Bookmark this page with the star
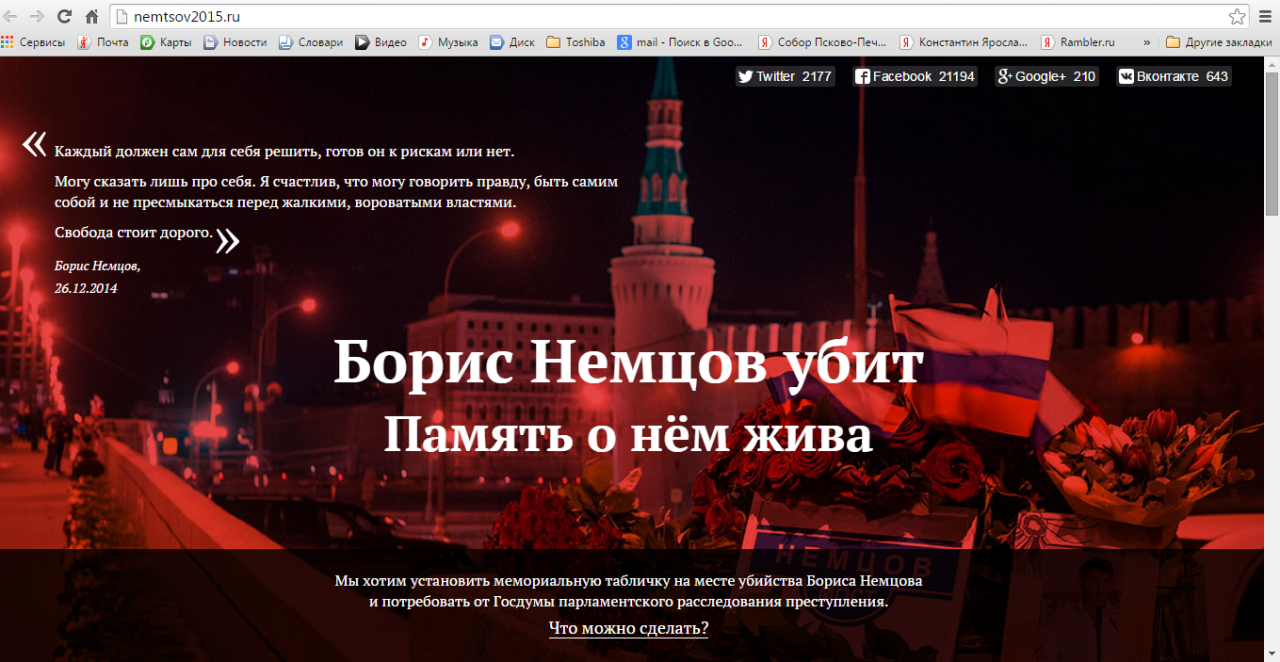1280x662 pixels. point(1237,16)
